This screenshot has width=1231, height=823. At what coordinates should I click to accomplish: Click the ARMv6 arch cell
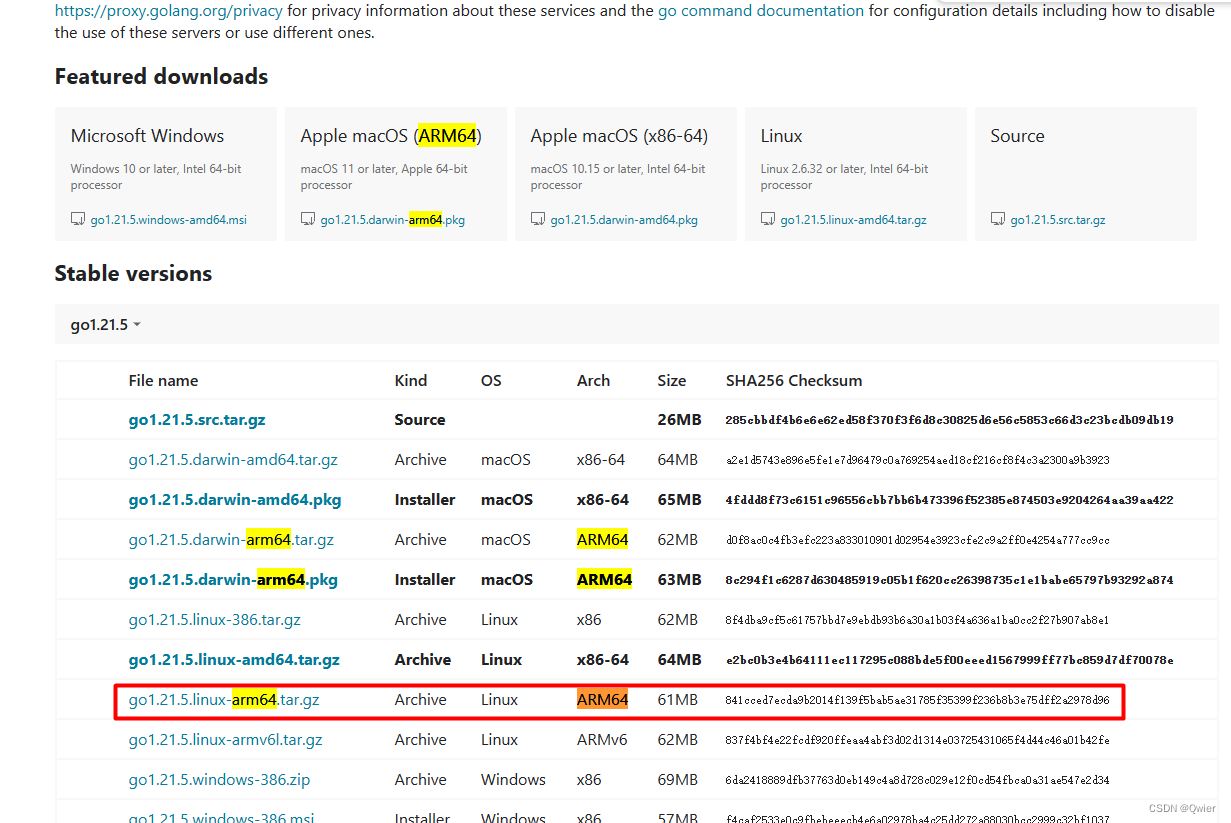602,740
